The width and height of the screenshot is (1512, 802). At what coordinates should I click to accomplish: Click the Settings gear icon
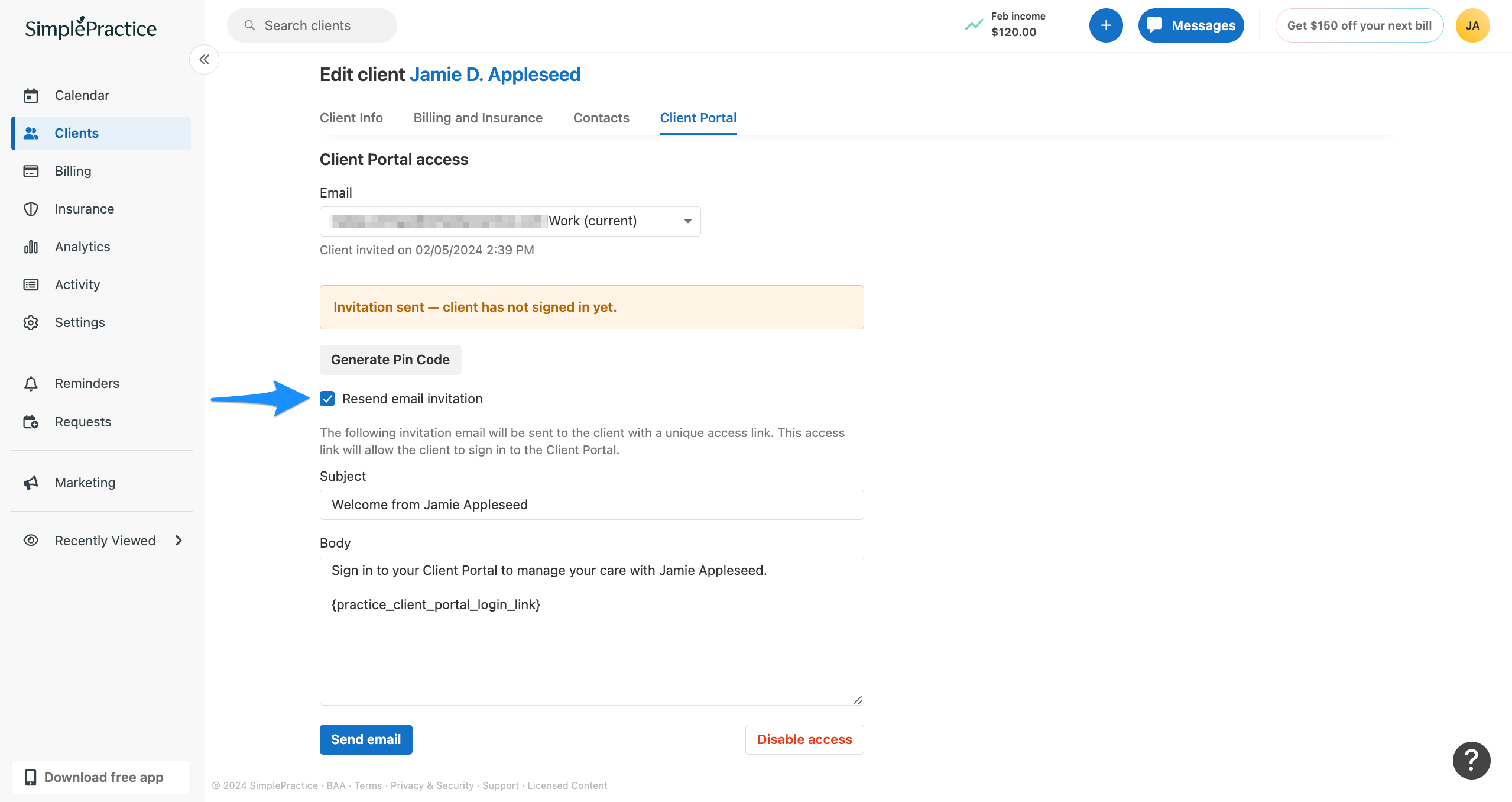click(31, 322)
